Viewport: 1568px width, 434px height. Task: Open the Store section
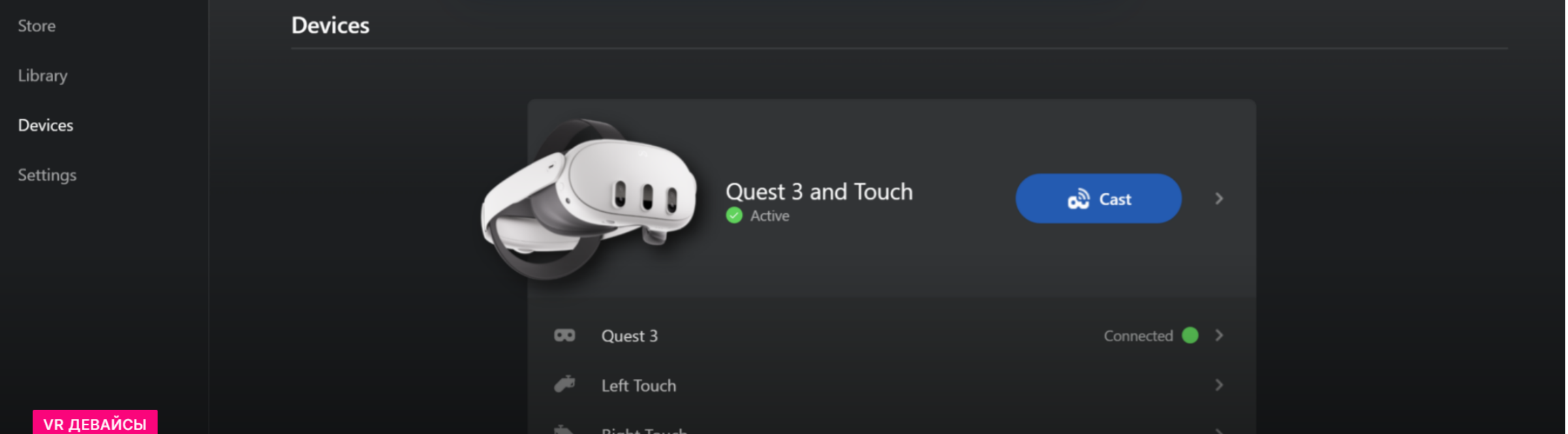37,26
